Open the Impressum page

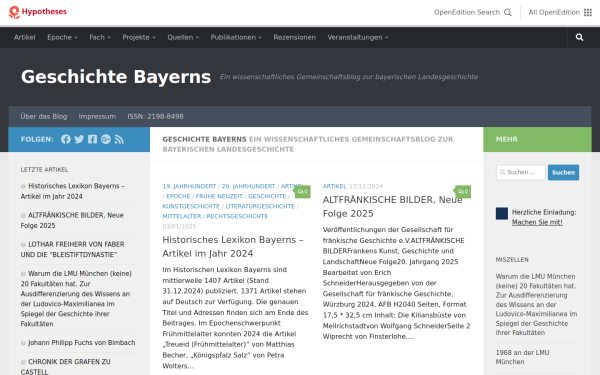click(97, 116)
